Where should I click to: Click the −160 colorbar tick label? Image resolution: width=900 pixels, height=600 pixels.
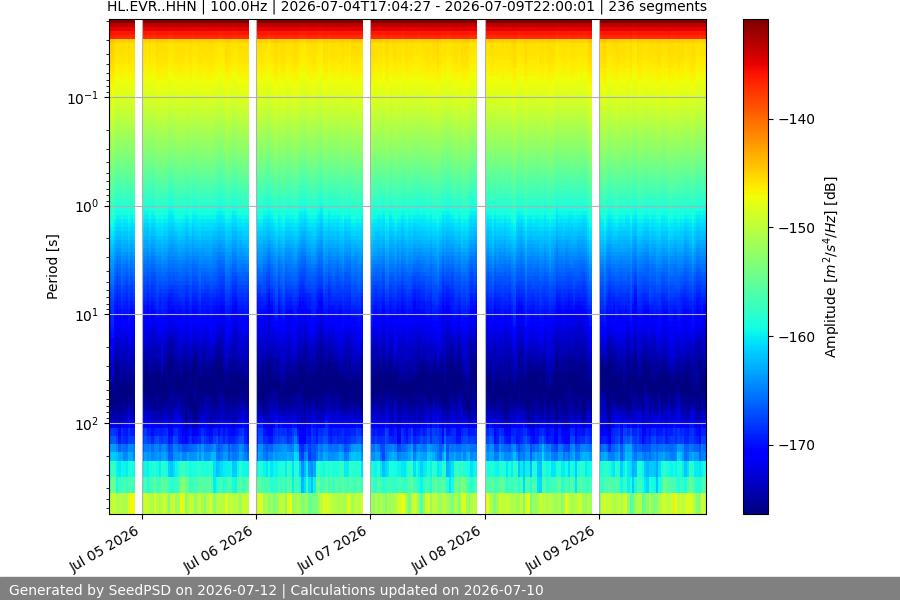[797, 336]
